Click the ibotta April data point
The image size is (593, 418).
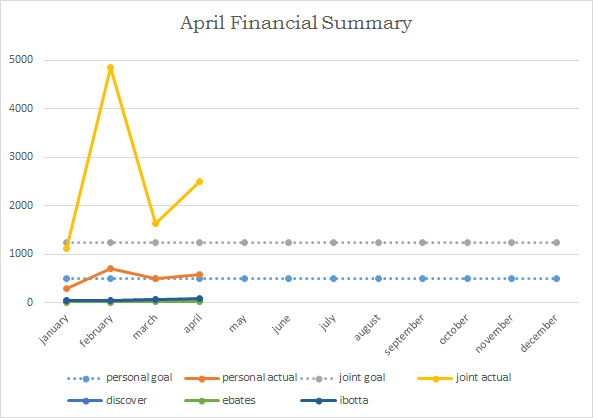(x=199, y=298)
